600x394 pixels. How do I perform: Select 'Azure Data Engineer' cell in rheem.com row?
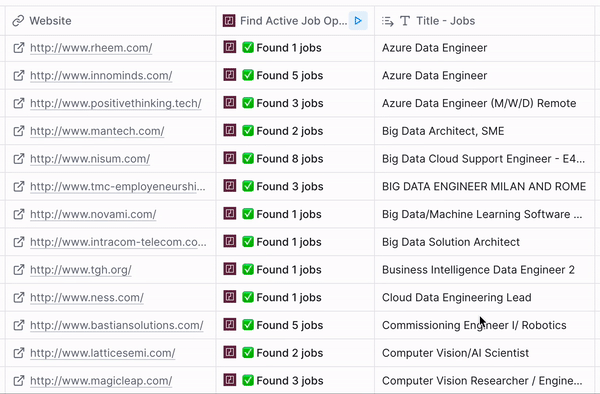click(484, 48)
